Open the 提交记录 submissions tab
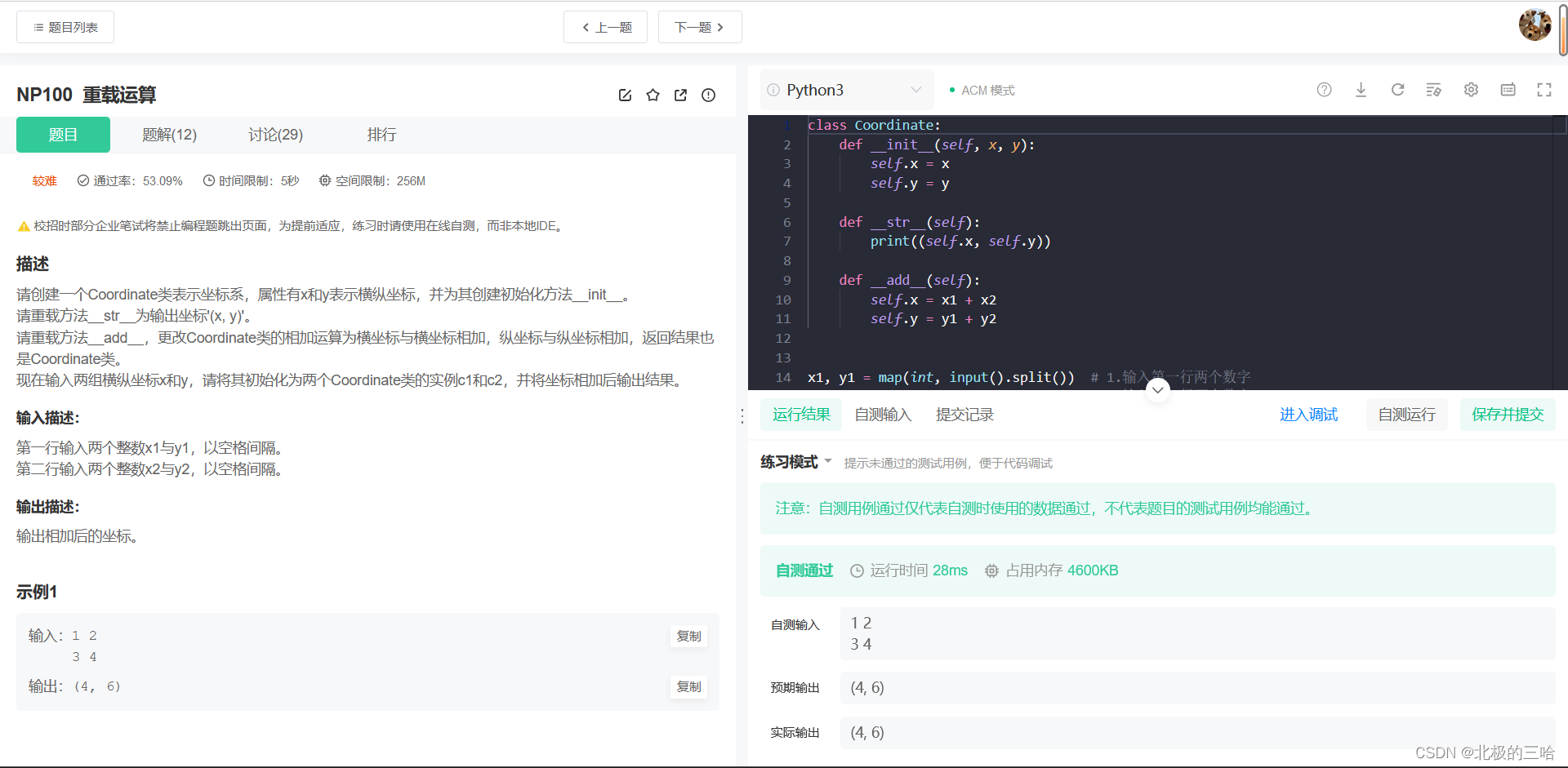This screenshot has height=768, width=1568. (x=964, y=415)
